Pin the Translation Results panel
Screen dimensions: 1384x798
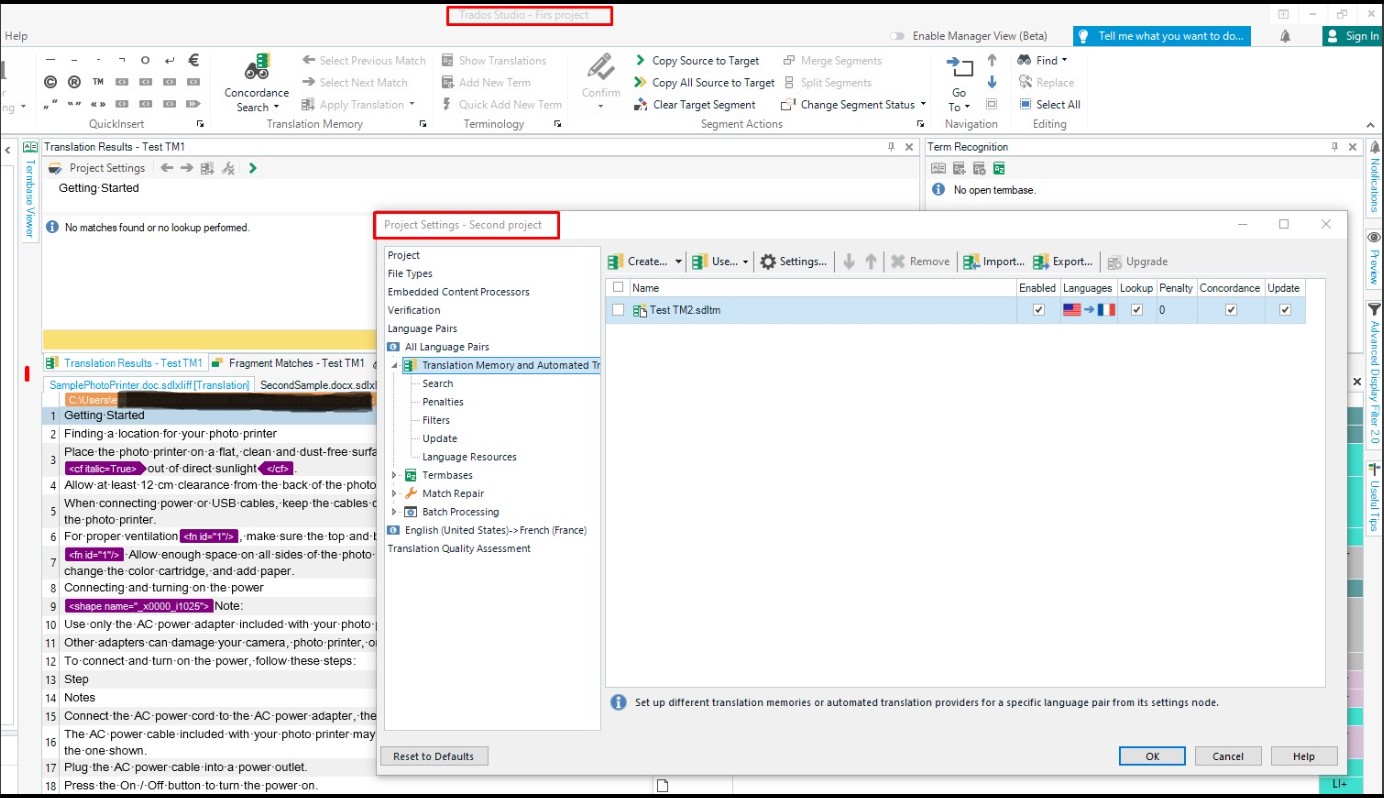click(x=891, y=147)
